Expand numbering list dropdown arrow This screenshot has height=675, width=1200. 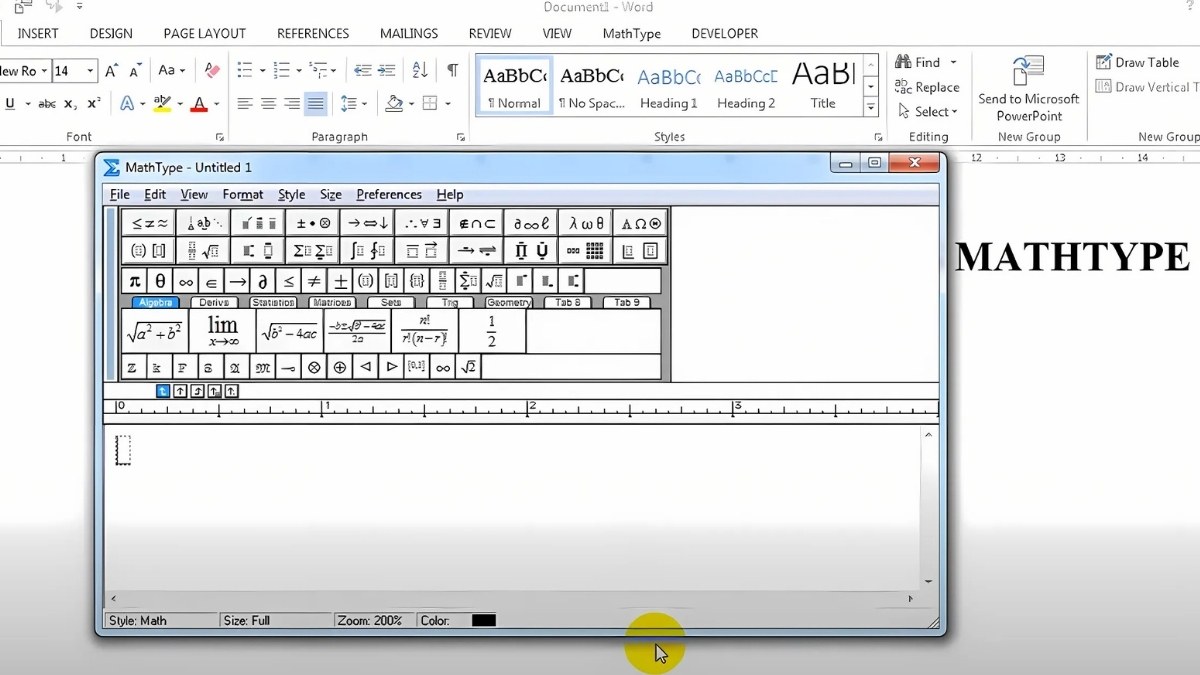(x=298, y=71)
